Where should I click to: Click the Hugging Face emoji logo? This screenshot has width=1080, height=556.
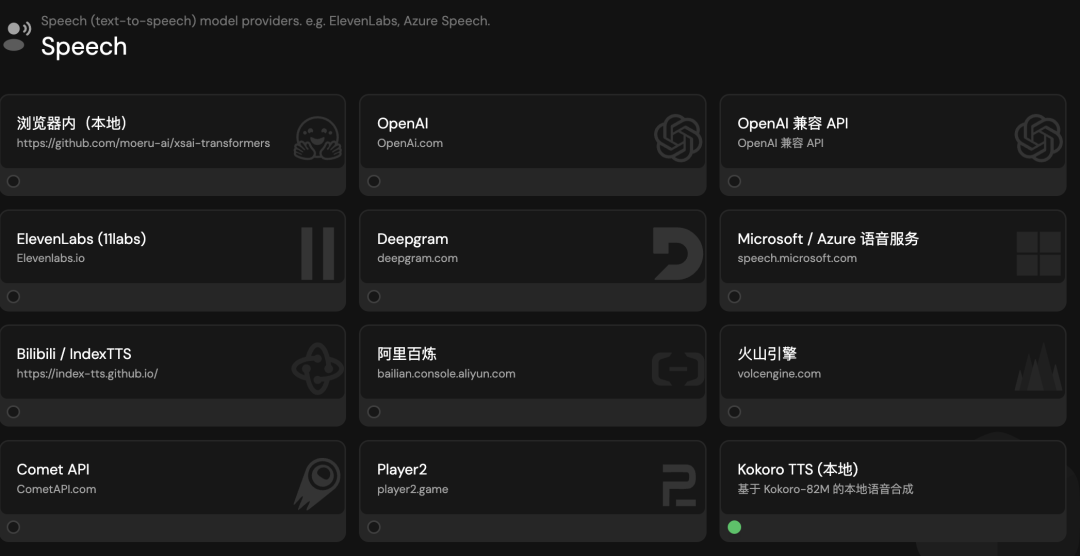pyautogui.click(x=318, y=137)
